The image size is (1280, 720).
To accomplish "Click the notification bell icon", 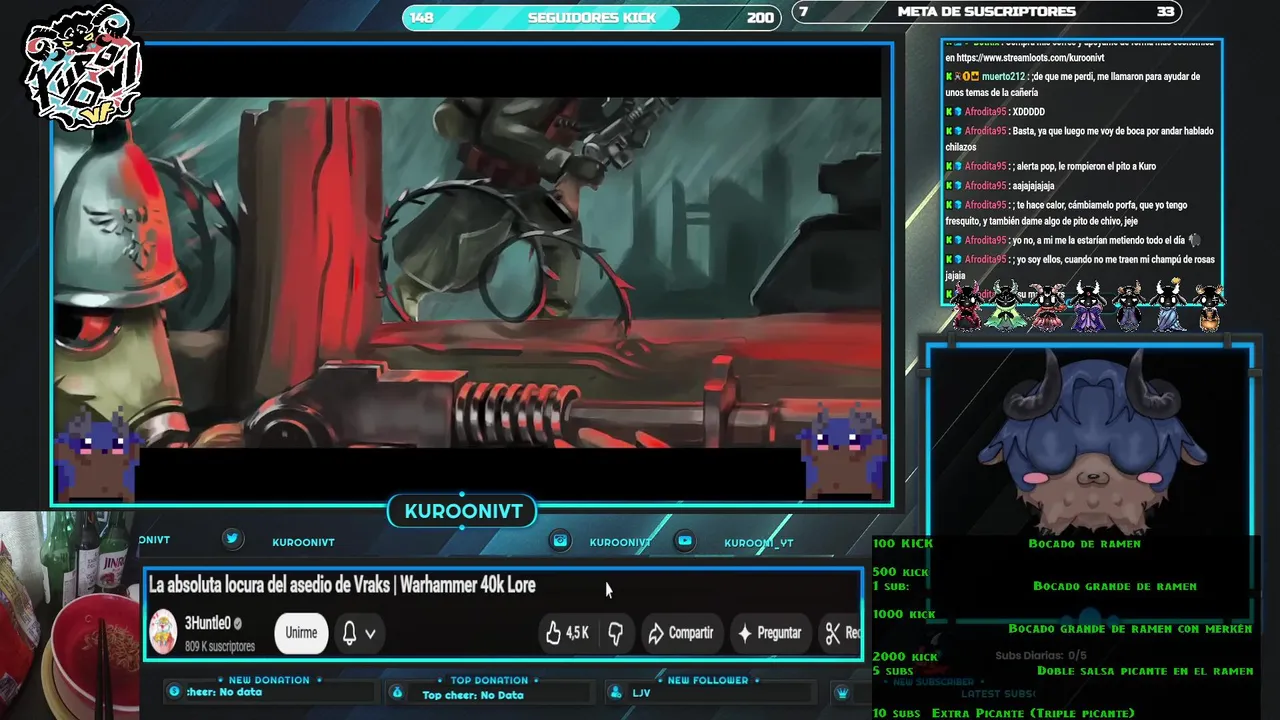I will tap(349, 633).
